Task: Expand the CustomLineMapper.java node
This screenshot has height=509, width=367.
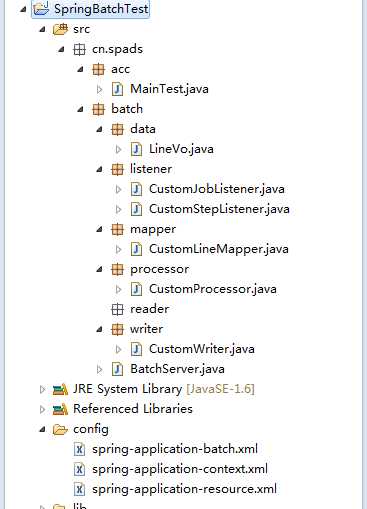Action: pos(118,249)
